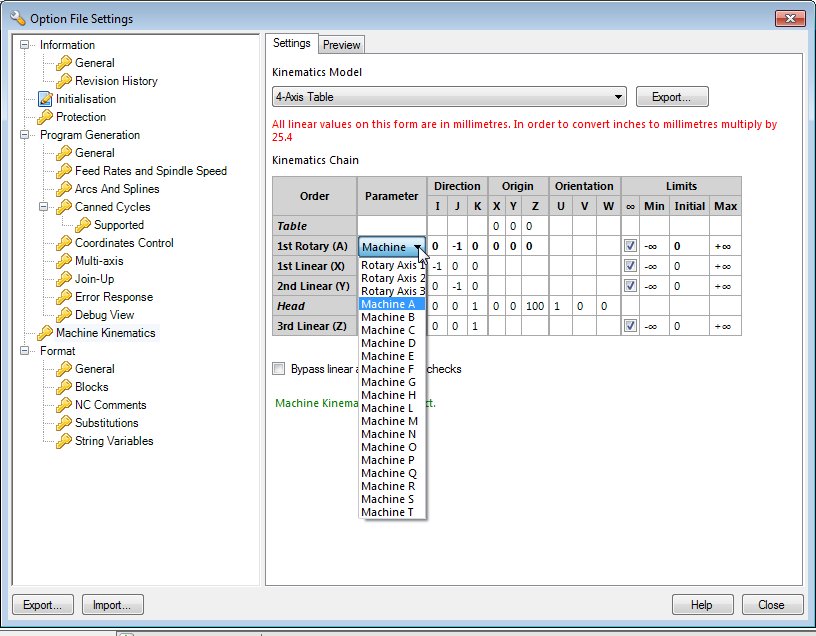Screen dimensions: 816x636
Task: Select Machine T in the dropdown list
Action: coord(392,512)
